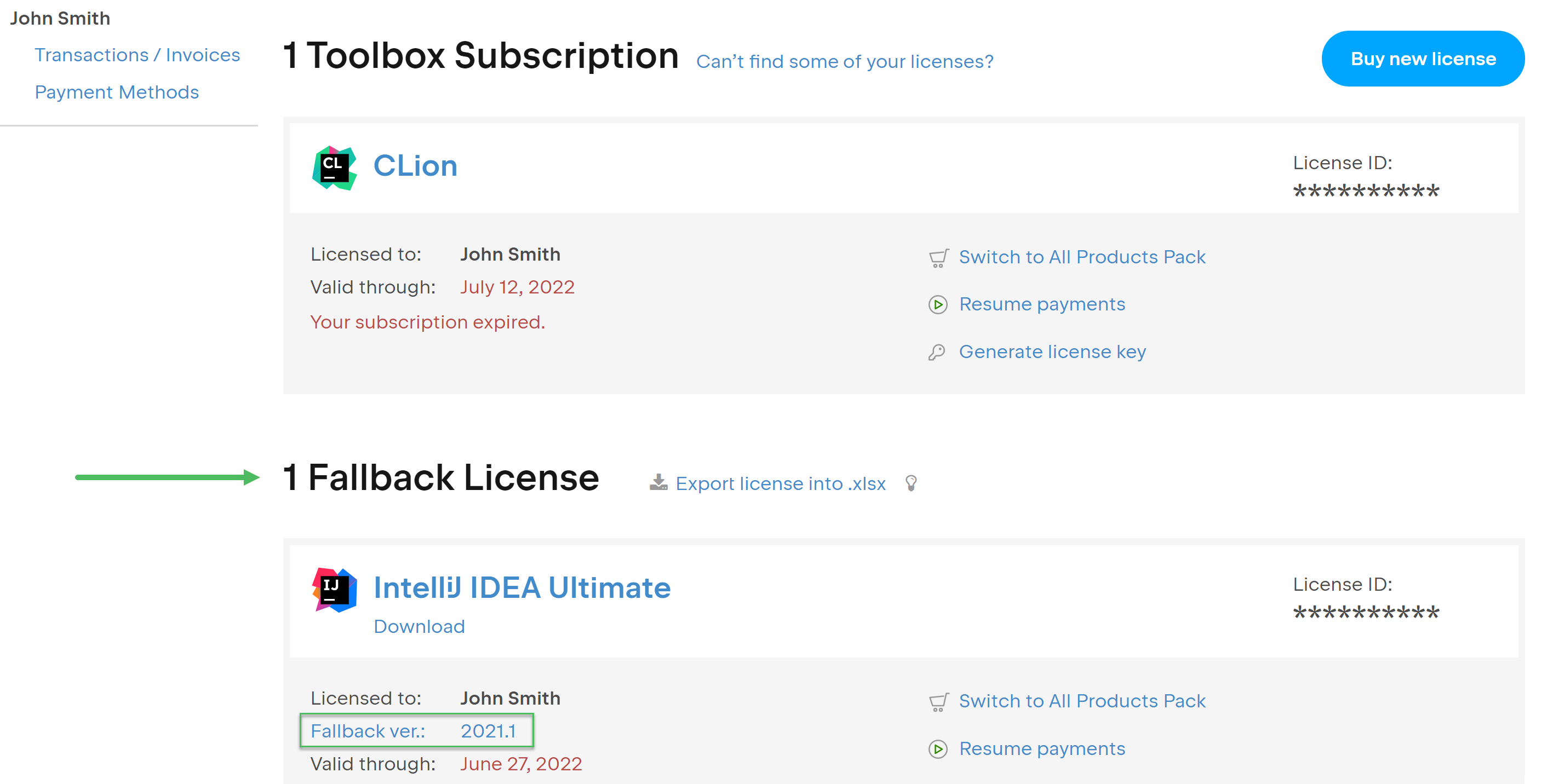
Task: Open Transactions / Invoices page
Action: tap(137, 55)
